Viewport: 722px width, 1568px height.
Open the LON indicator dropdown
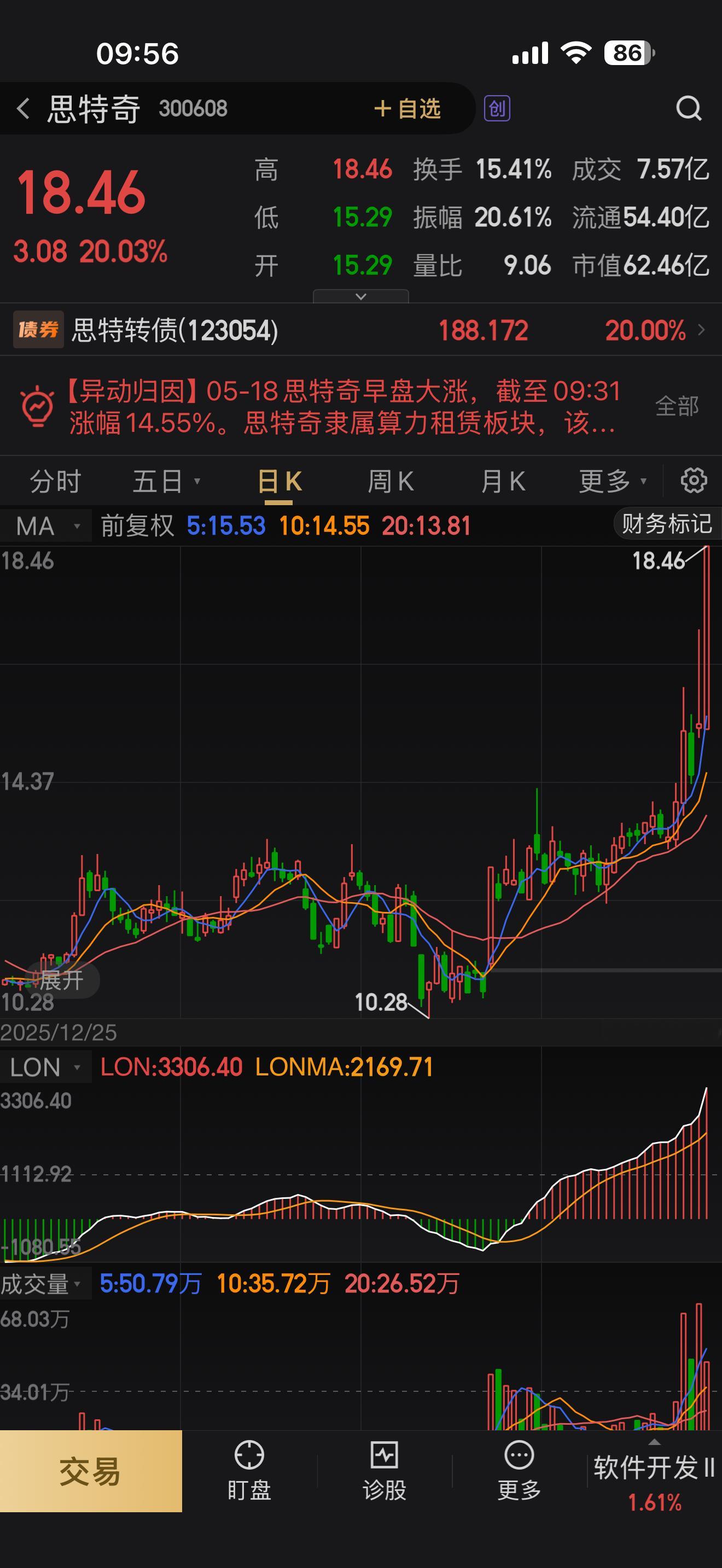46,1067
